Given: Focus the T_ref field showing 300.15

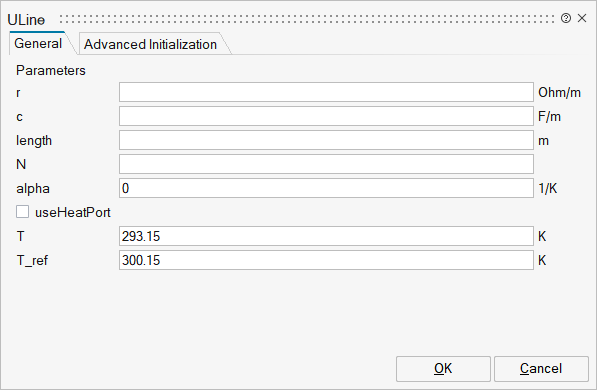Looking at the screenshot, I should [326, 260].
